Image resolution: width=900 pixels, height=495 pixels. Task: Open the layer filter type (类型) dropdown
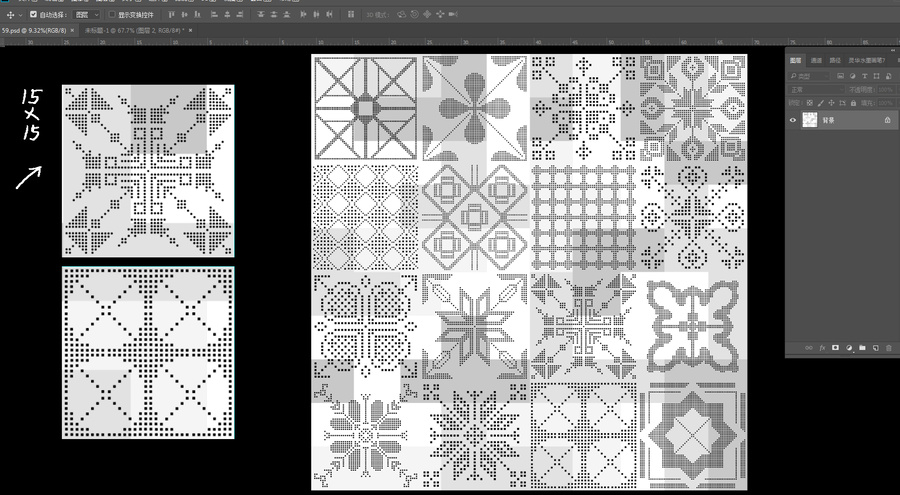[x=809, y=76]
